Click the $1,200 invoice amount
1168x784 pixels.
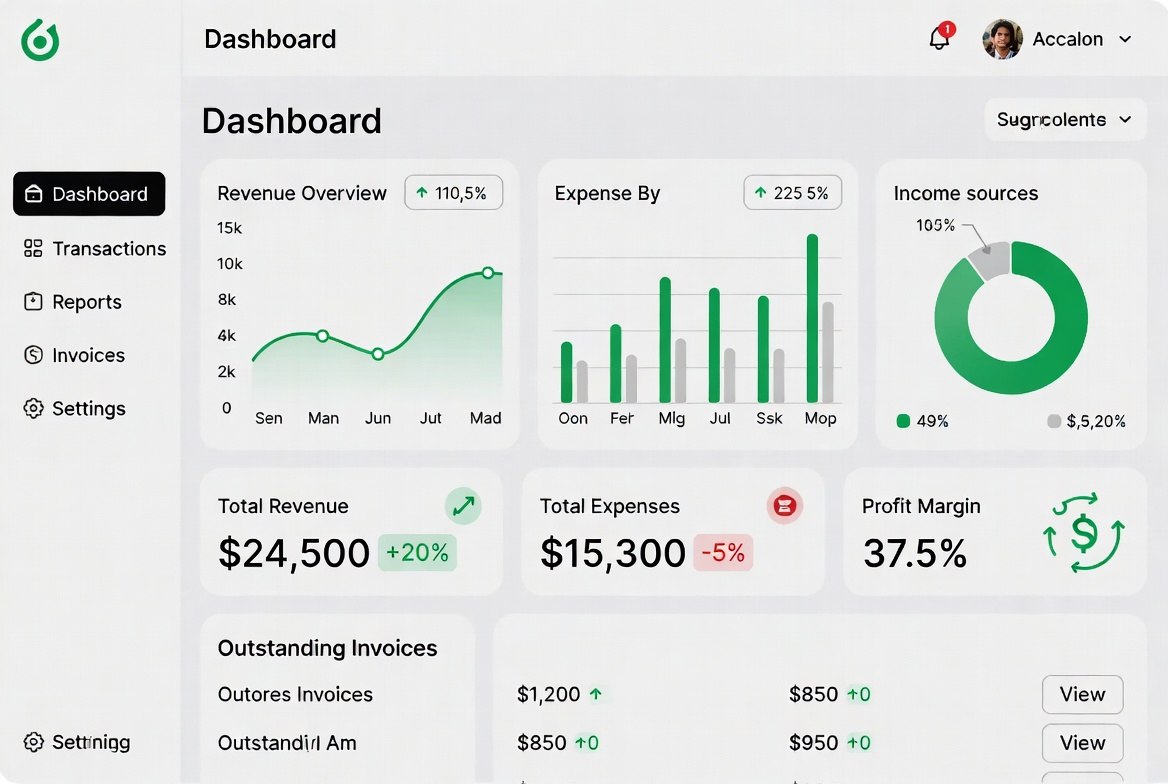pyautogui.click(x=548, y=695)
